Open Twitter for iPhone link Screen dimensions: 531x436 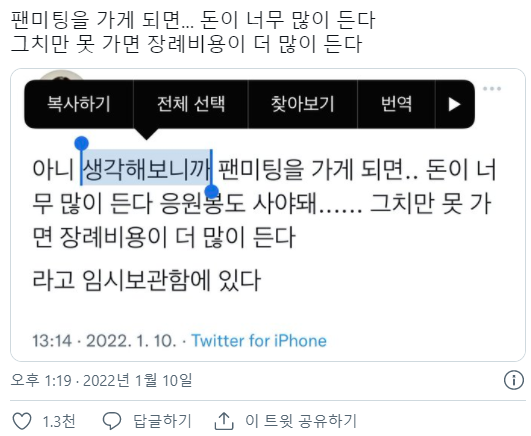pyautogui.click(x=259, y=341)
